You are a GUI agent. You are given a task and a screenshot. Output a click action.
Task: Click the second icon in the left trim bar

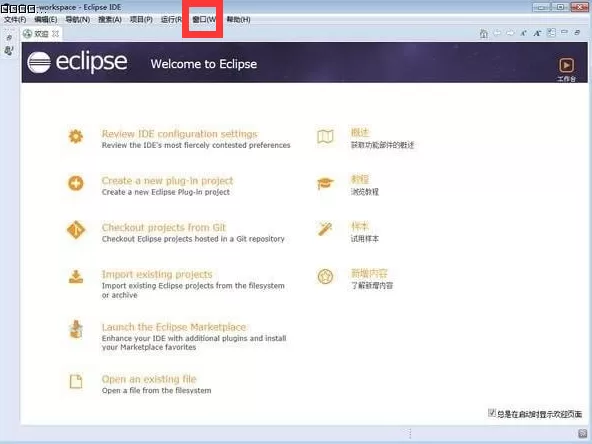pos(9,50)
